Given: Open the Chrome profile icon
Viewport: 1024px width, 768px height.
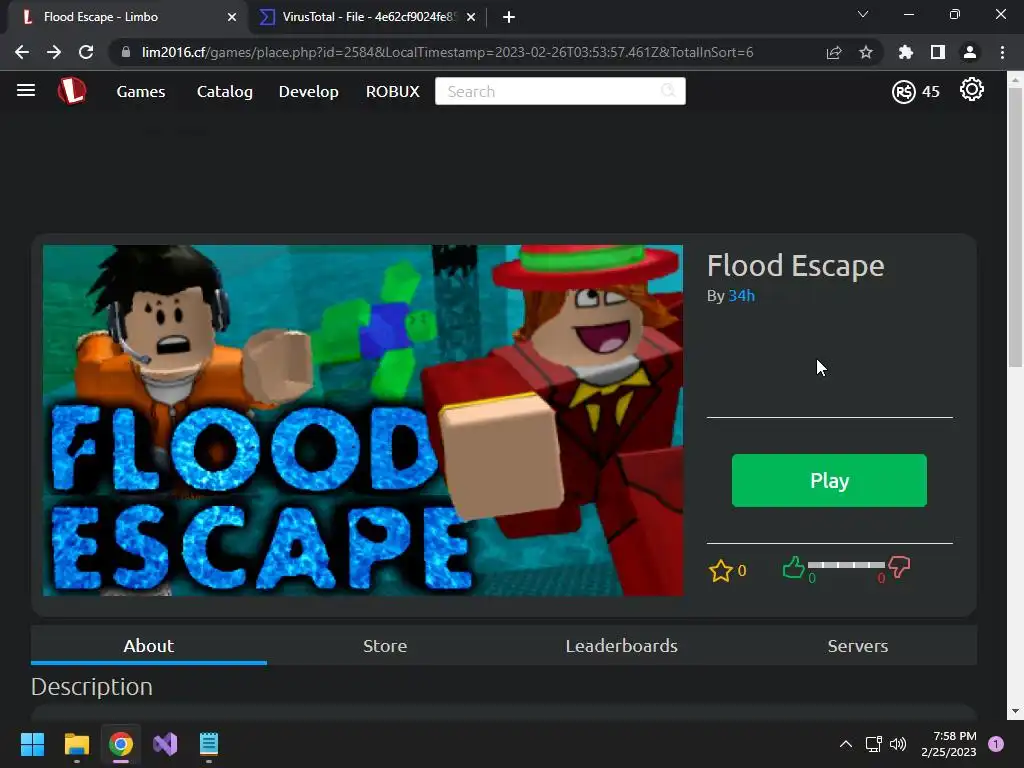Looking at the screenshot, I should point(970,52).
